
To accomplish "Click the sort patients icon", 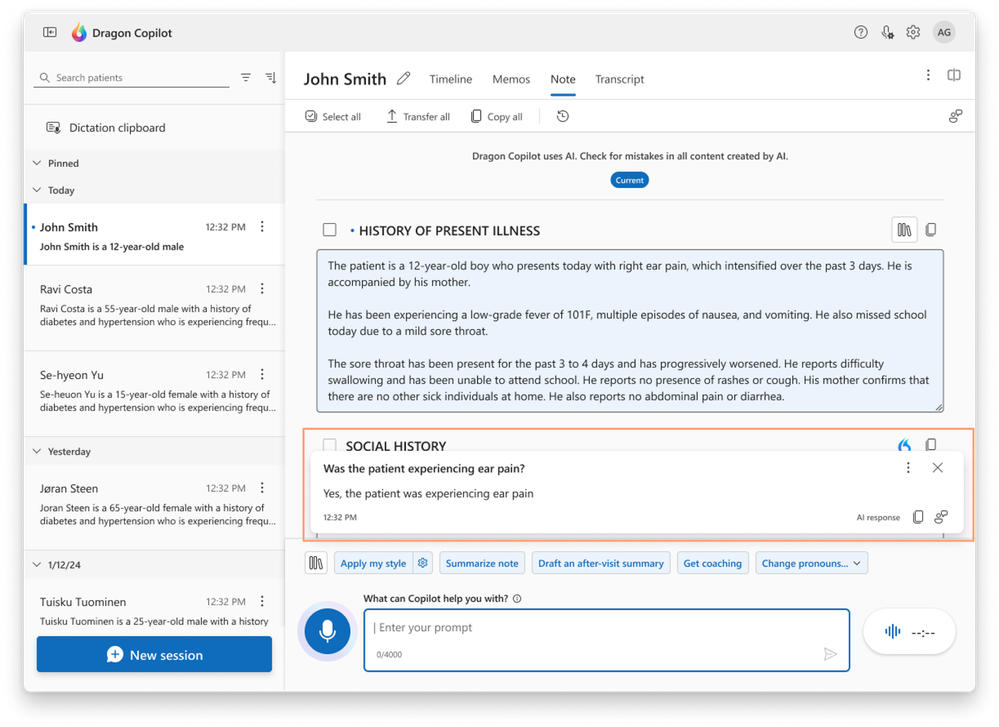I will 271,77.
